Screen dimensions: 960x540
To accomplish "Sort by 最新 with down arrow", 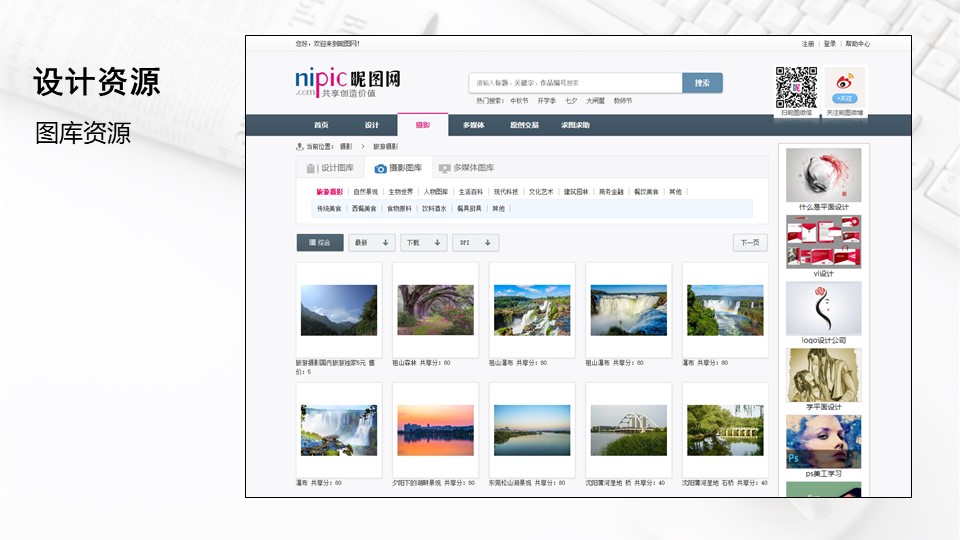I will click(x=372, y=242).
